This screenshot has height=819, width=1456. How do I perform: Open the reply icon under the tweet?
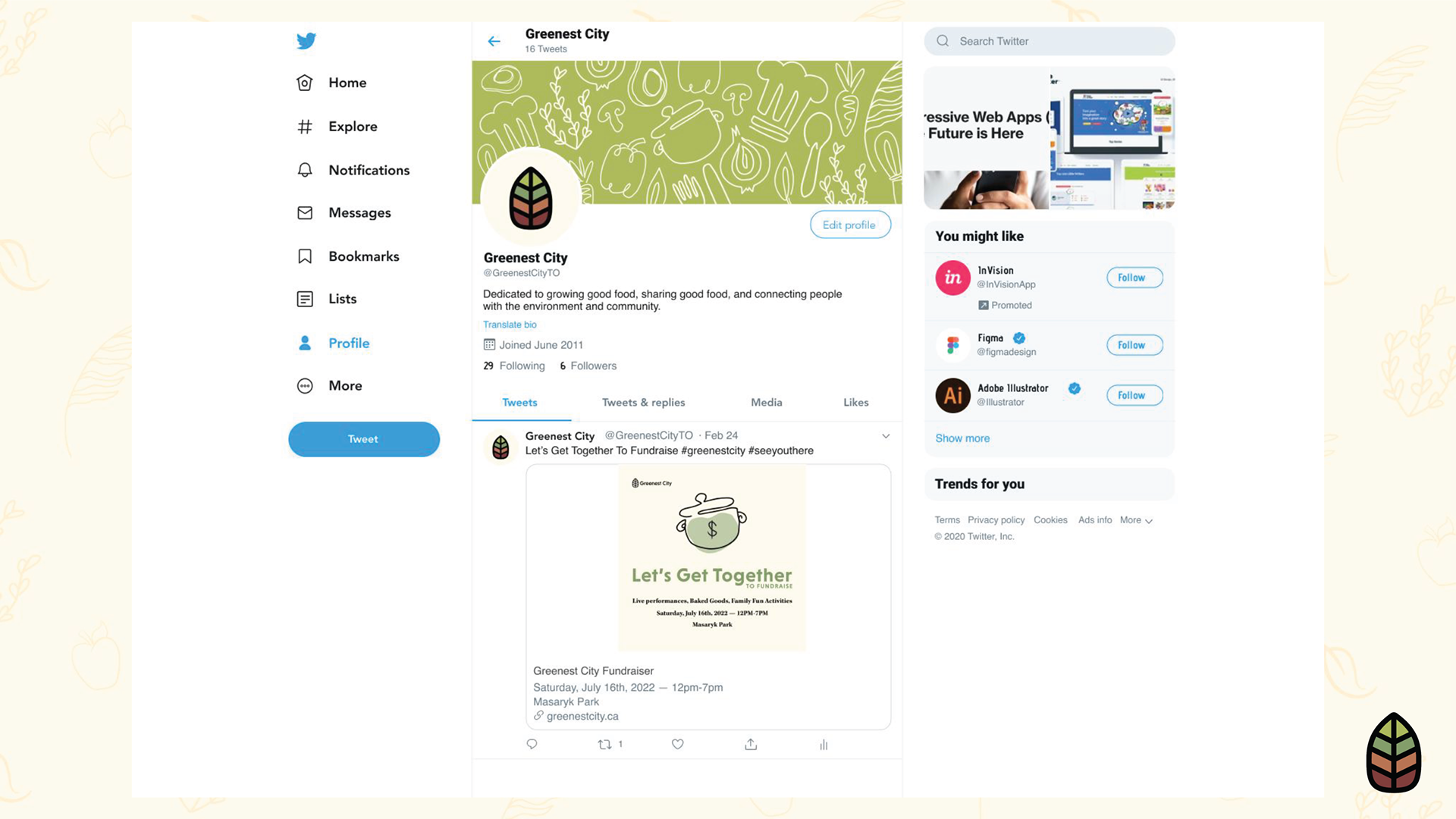[532, 744]
